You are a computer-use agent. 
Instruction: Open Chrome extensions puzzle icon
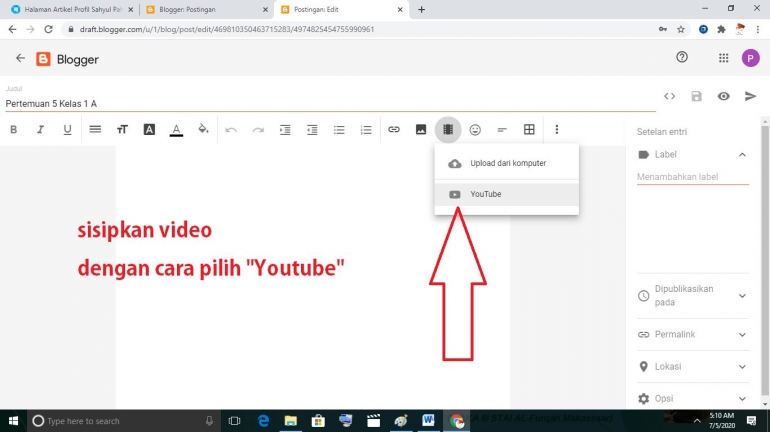[721, 29]
